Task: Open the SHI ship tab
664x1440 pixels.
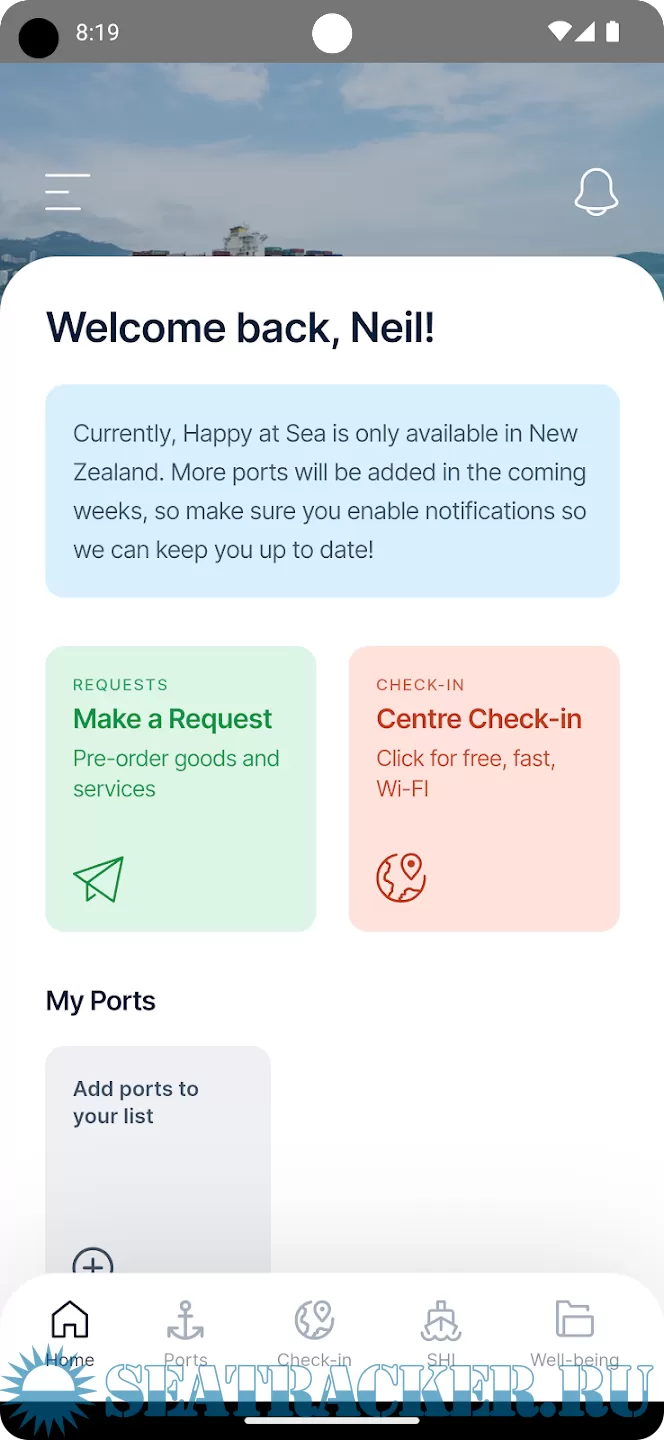Action: (441, 1330)
